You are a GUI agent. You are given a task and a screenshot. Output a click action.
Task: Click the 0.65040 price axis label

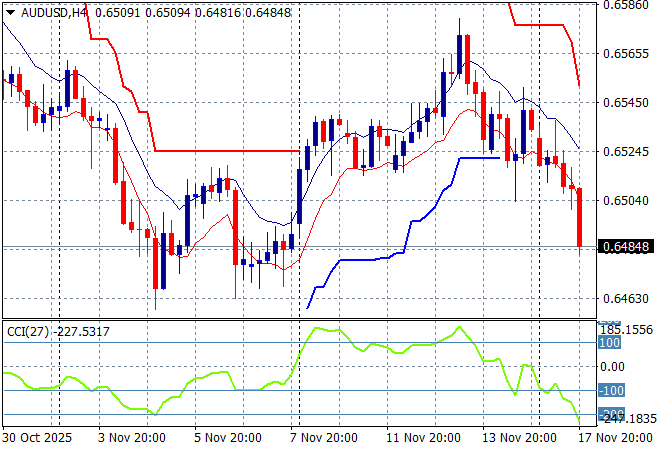pyautogui.click(x=626, y=200)
